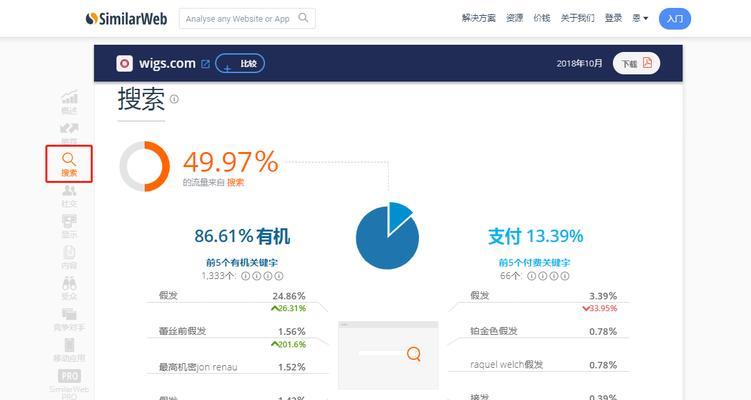Open the 内容 content sidebar icon
Image resolution: width=751 pixels, height=400 pixels.
69,258
